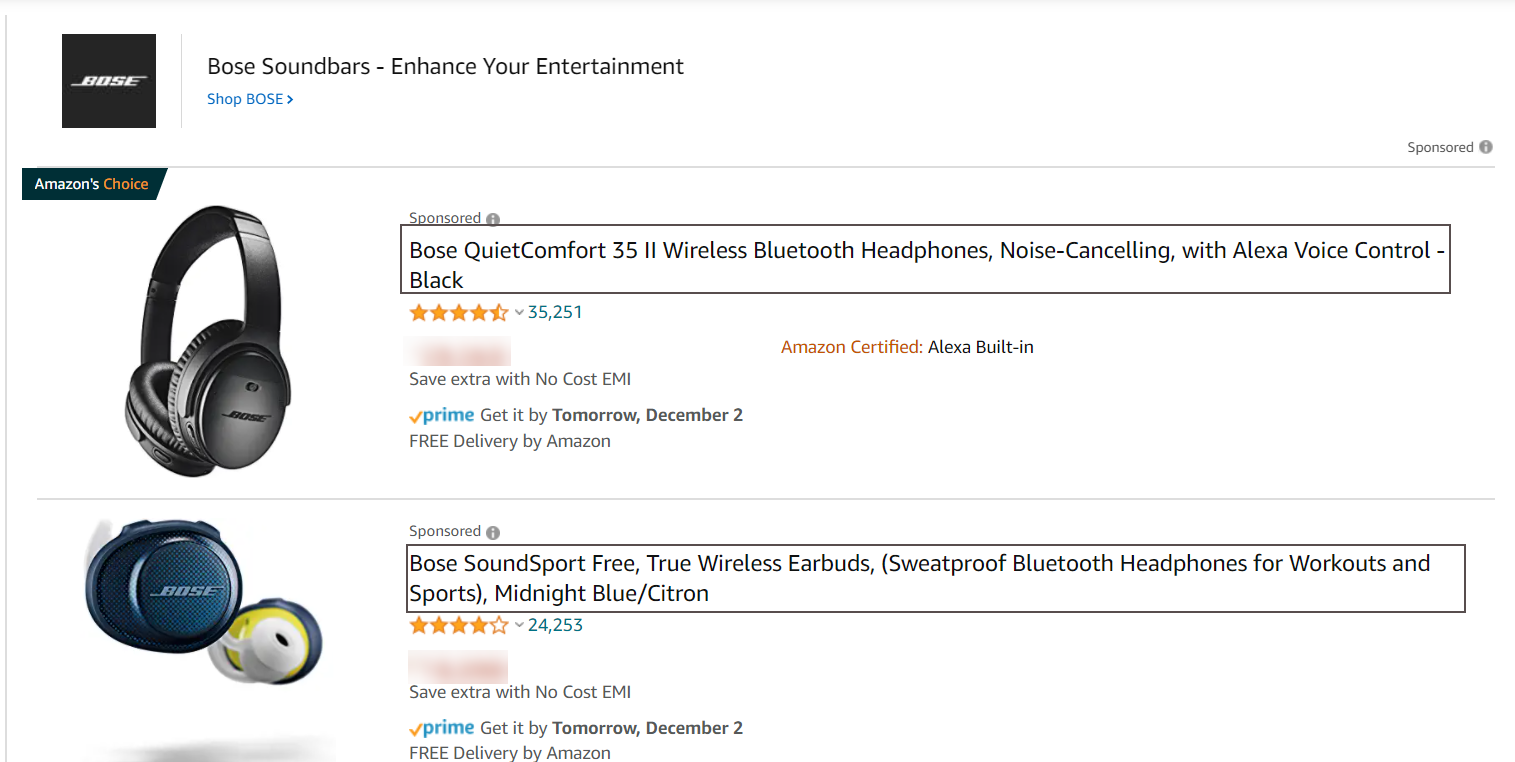
Task: Open the info icon beside the banner's Sponsored label
Action: point(1486,147)
